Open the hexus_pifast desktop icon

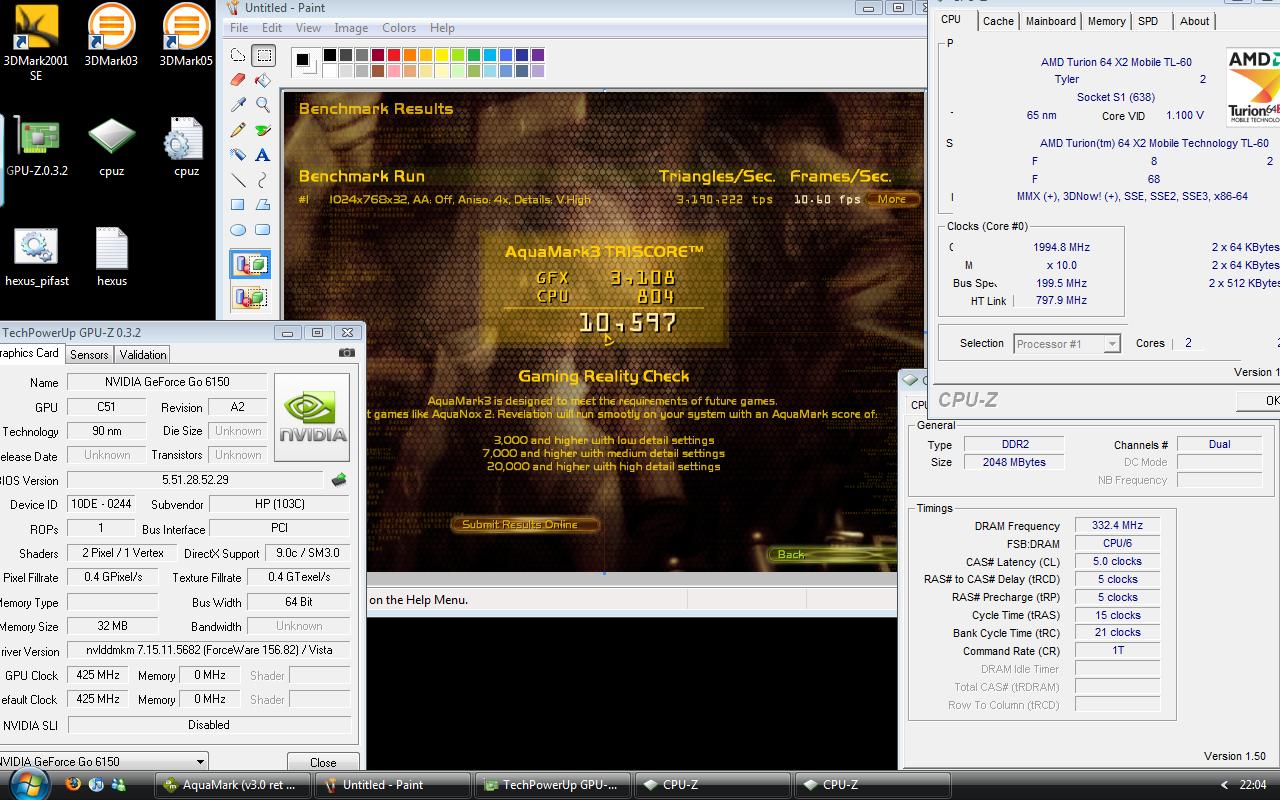click(x=37, y=257)
